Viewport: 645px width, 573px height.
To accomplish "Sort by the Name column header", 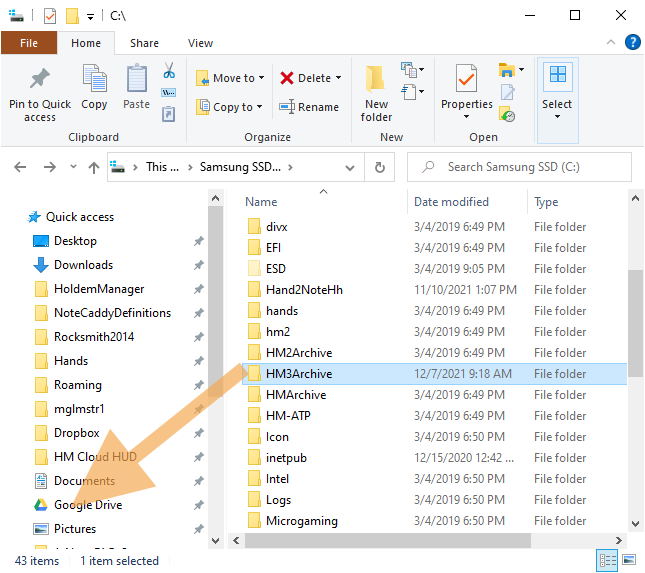I will pyautogui.click(x=261, y=202).
